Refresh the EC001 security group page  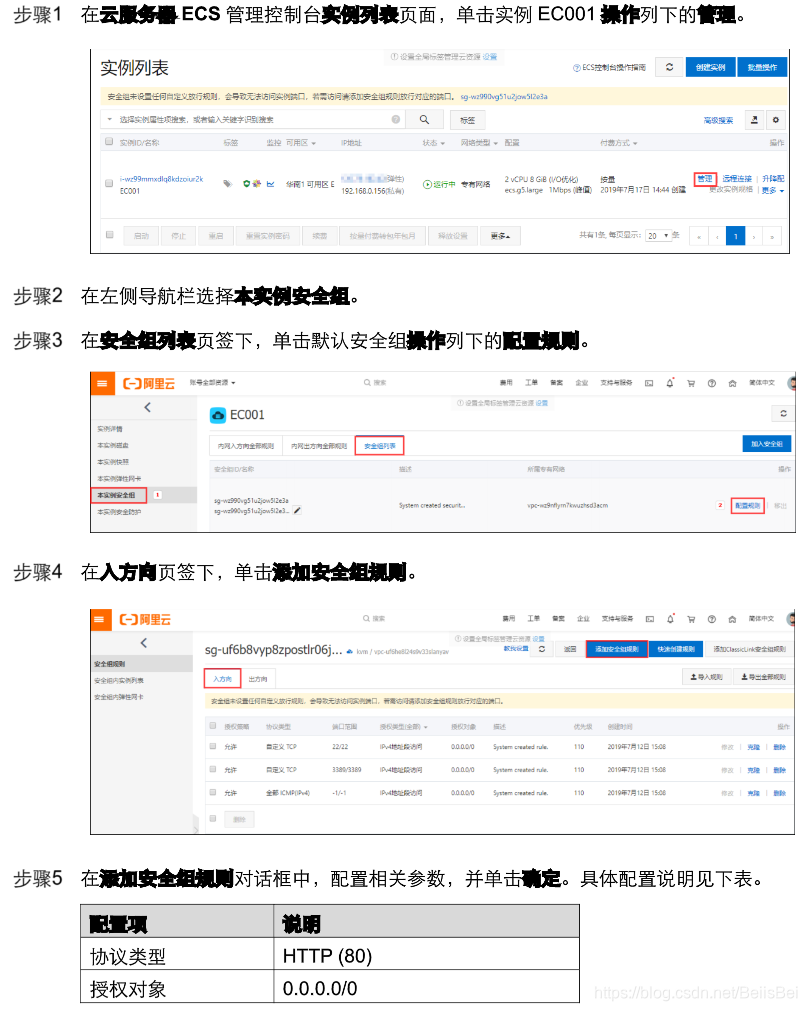[x=783, y=413]
